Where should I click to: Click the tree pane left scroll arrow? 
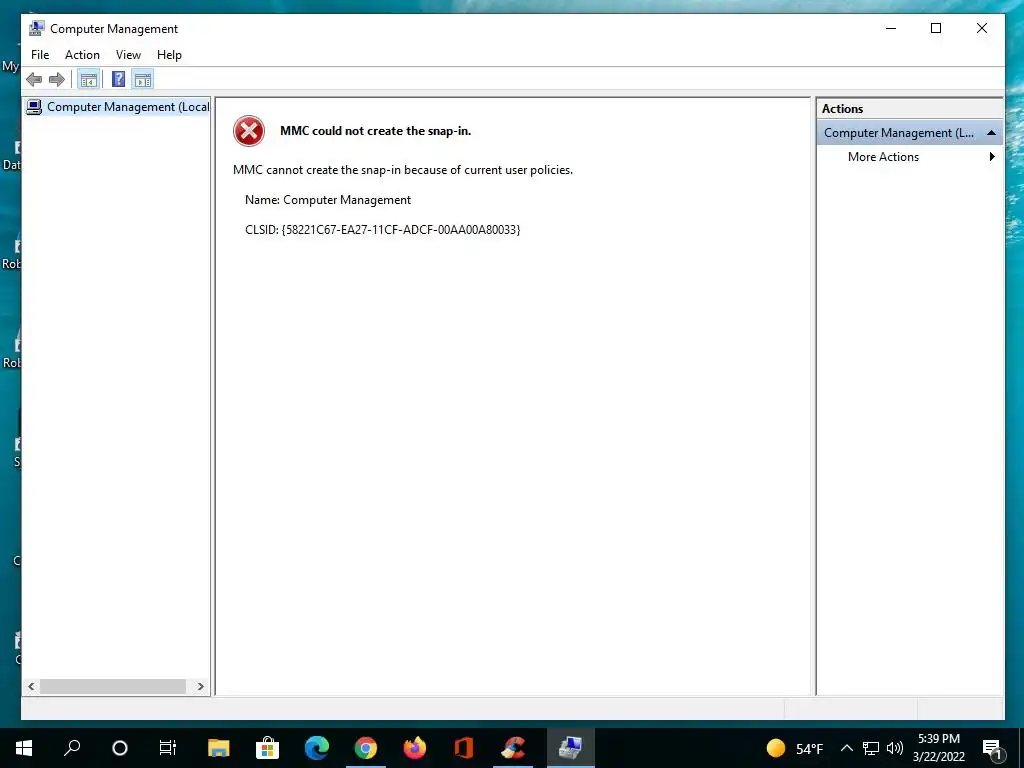[31, 686]
